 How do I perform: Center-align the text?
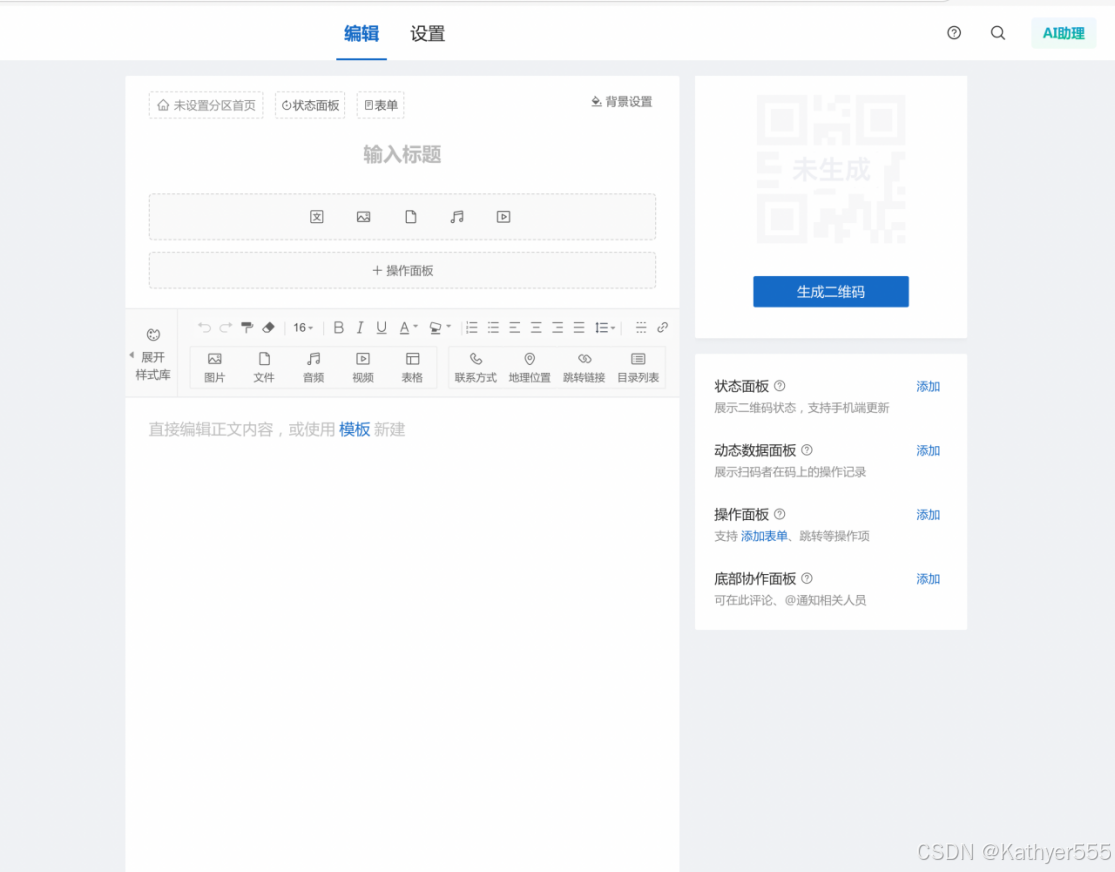[535, 327]
